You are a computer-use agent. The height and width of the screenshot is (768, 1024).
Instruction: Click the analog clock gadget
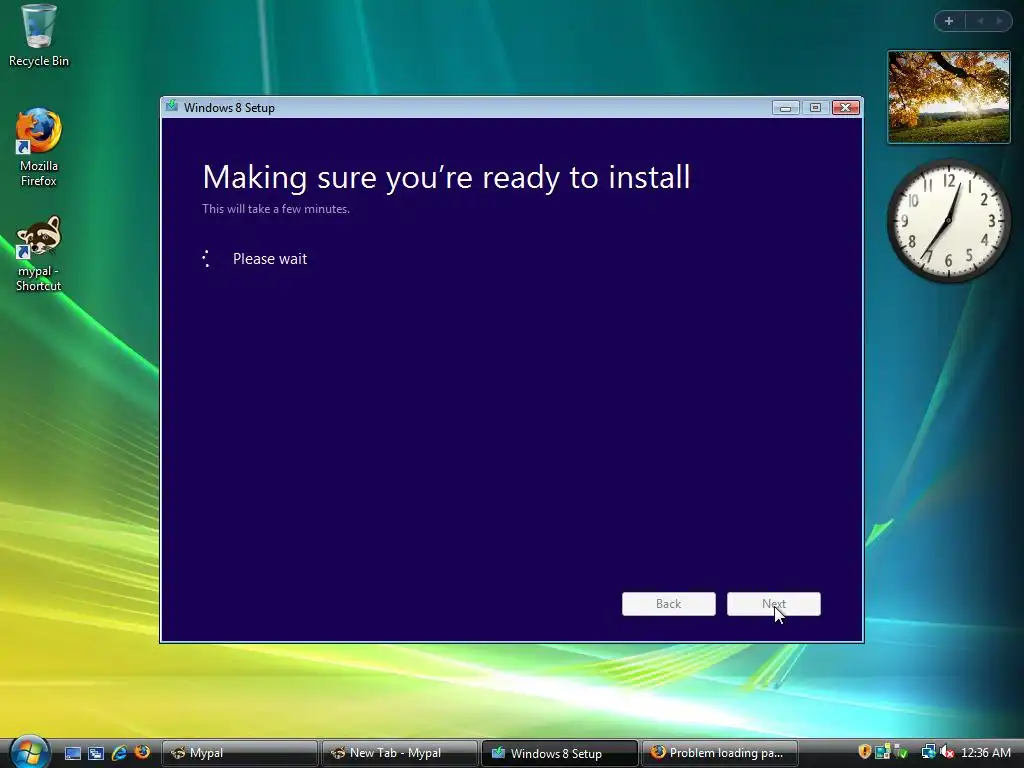click(x=949, y=220)
